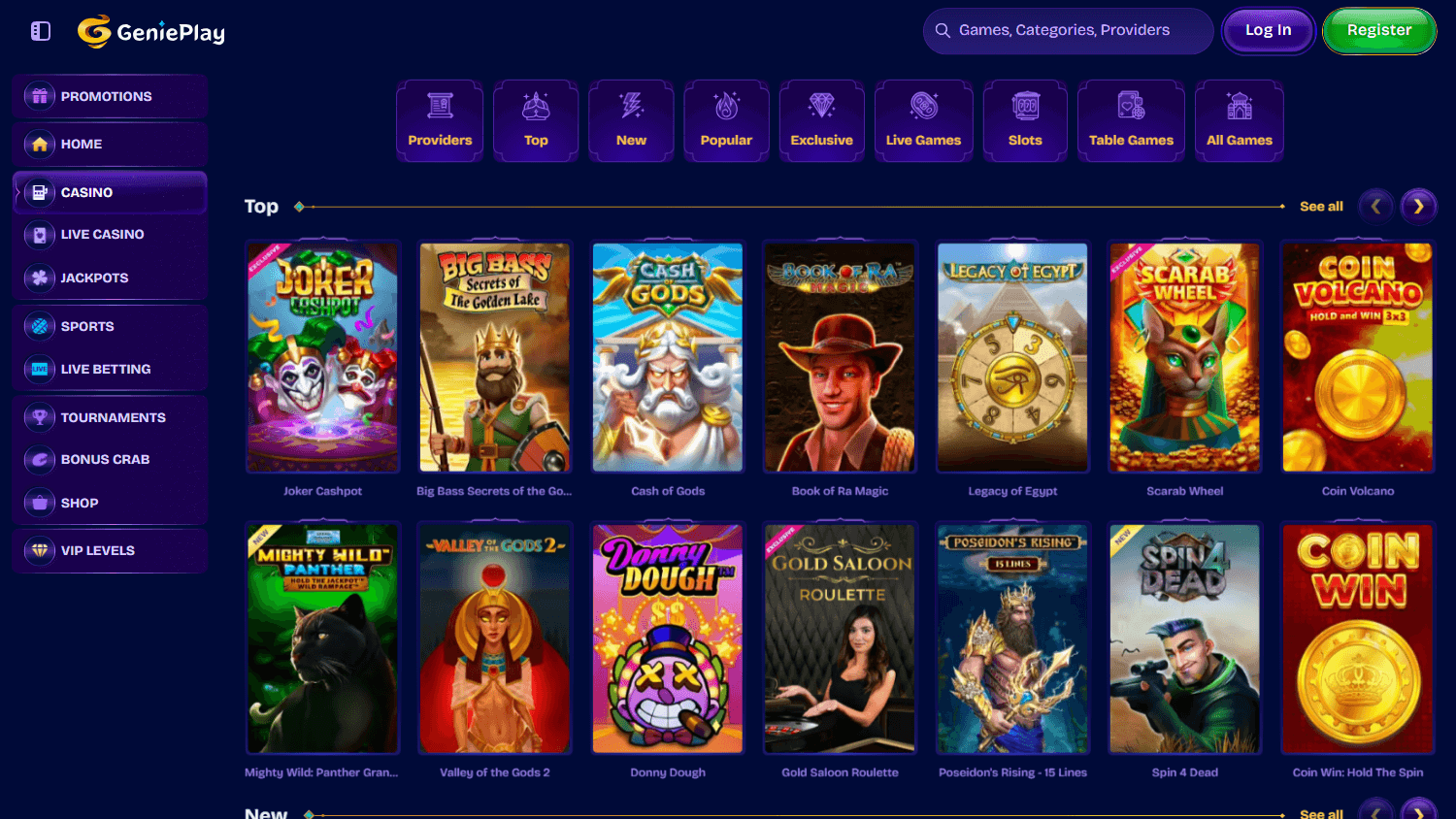Focus the Games, Categories, Providers search field
1456x819 pixels.
tap(1068, 31)
